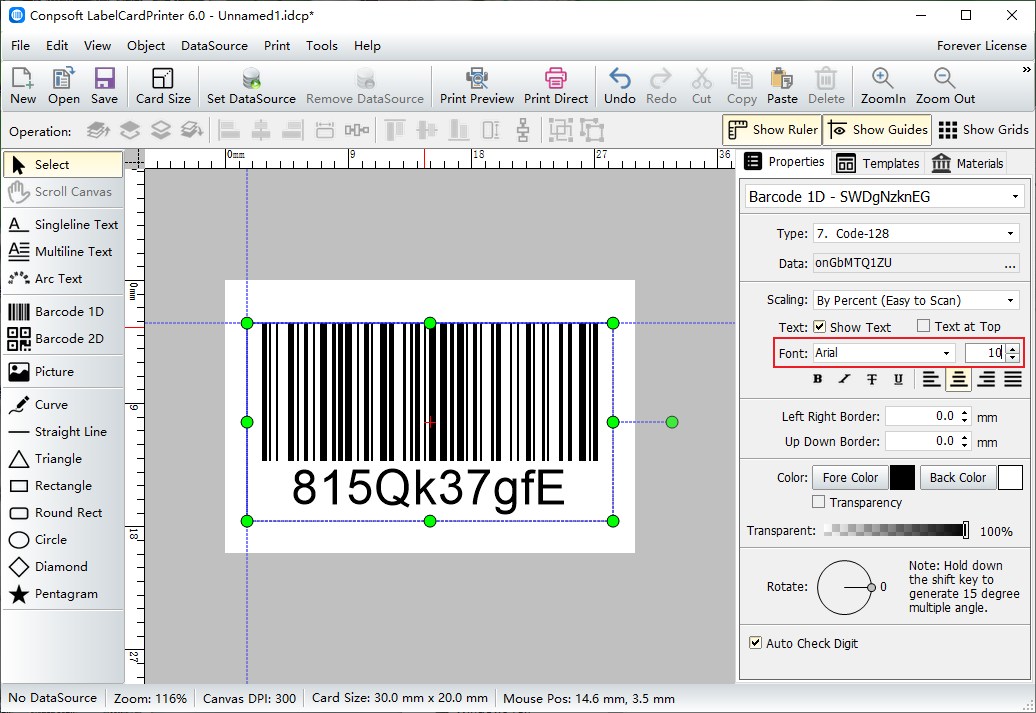Viewport: 1036px width, 713px height.
Task: Right-align the barcode text
Action: click(x=986, y=379)
